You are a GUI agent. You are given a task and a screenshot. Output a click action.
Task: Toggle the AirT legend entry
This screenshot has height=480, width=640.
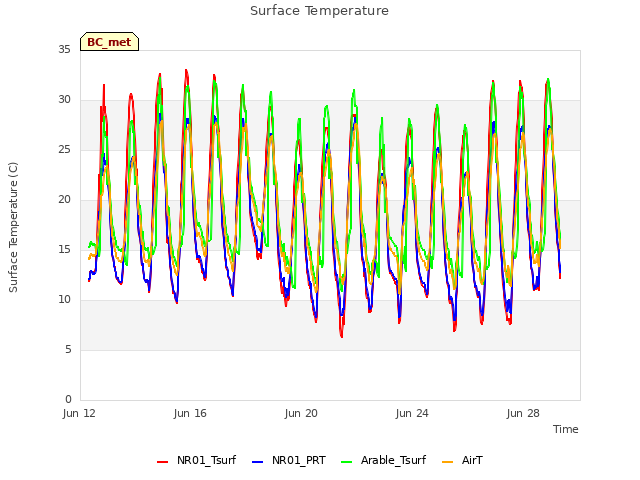462,460
